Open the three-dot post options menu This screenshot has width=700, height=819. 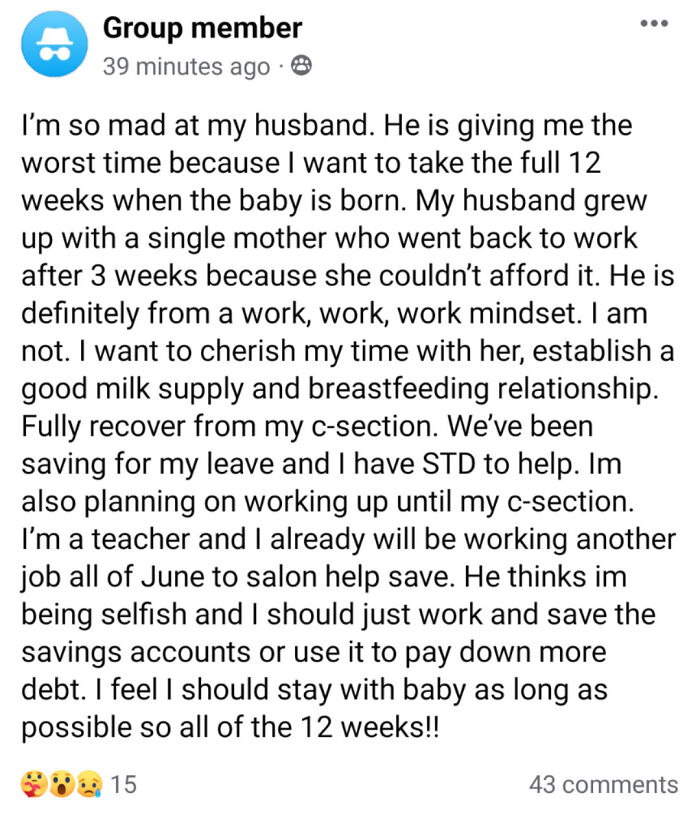[x=655, y=24]
